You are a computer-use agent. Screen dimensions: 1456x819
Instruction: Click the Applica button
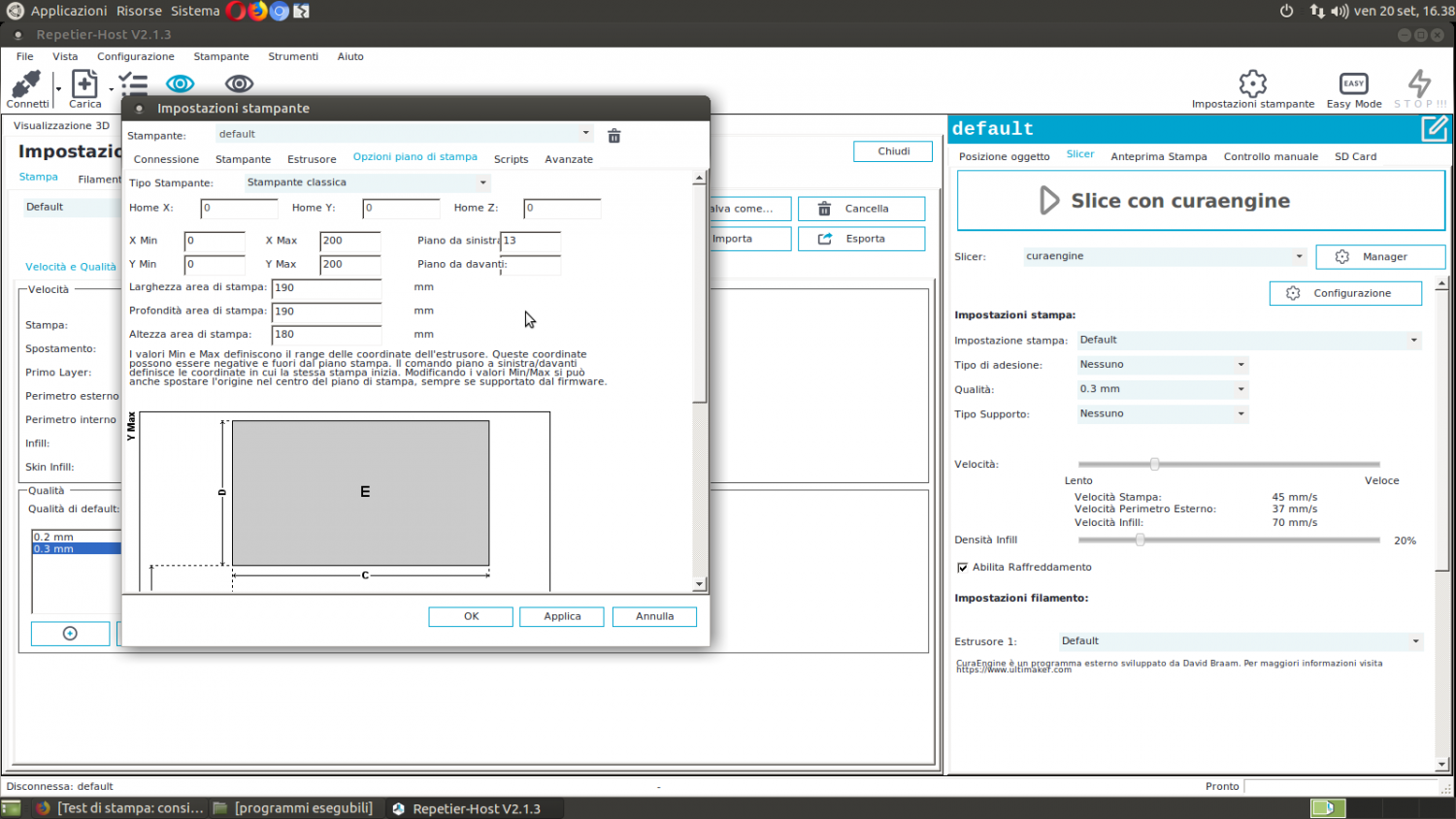click(562, 616)
